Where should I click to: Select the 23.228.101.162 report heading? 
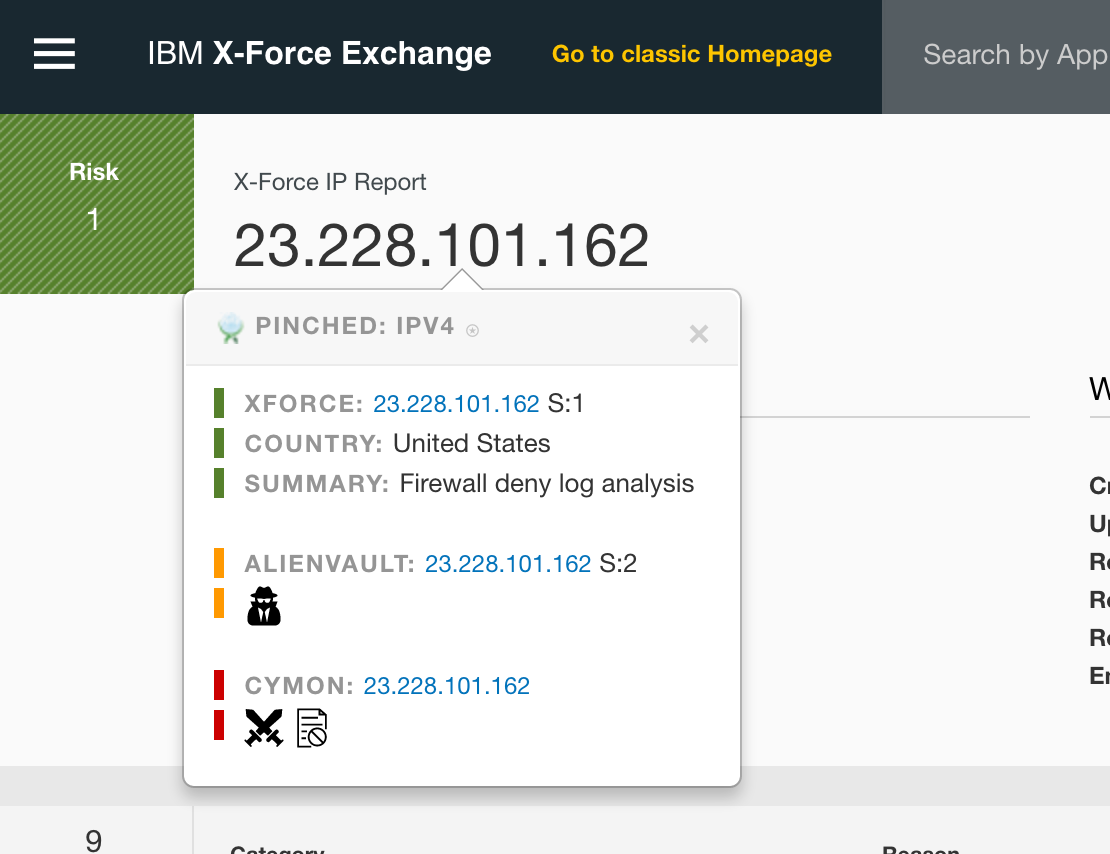[441, 246]
